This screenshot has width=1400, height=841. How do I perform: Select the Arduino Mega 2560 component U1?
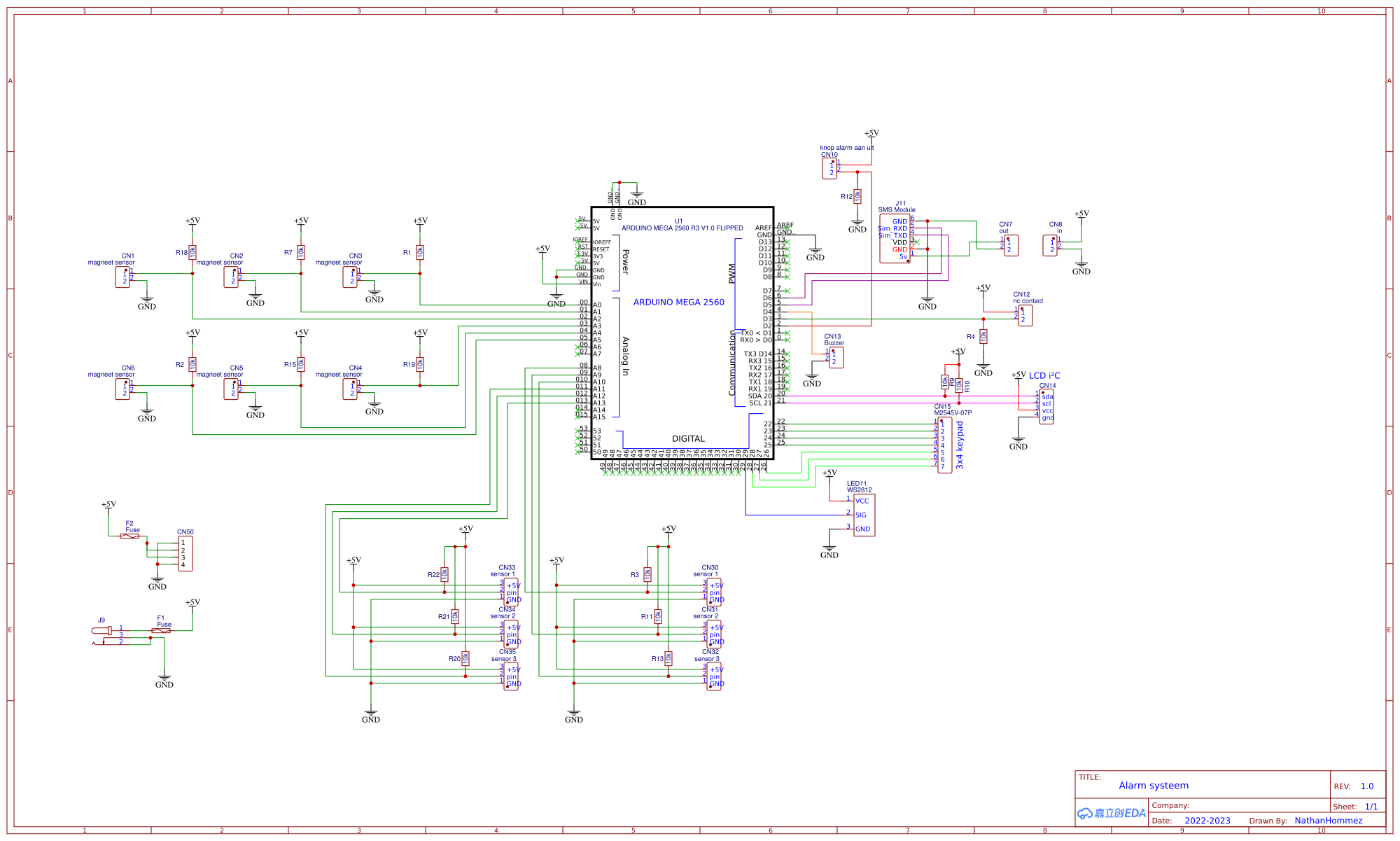682,333
